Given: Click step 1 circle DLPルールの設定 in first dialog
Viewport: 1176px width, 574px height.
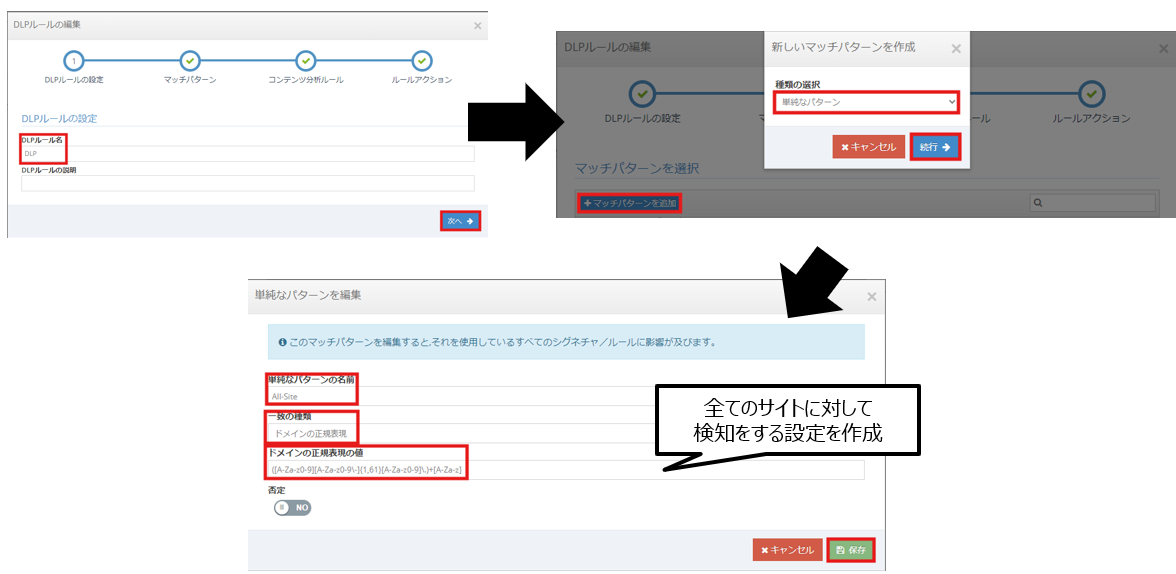Looking at the screenshot, I should pyautogui.click(x=74, y=61).
